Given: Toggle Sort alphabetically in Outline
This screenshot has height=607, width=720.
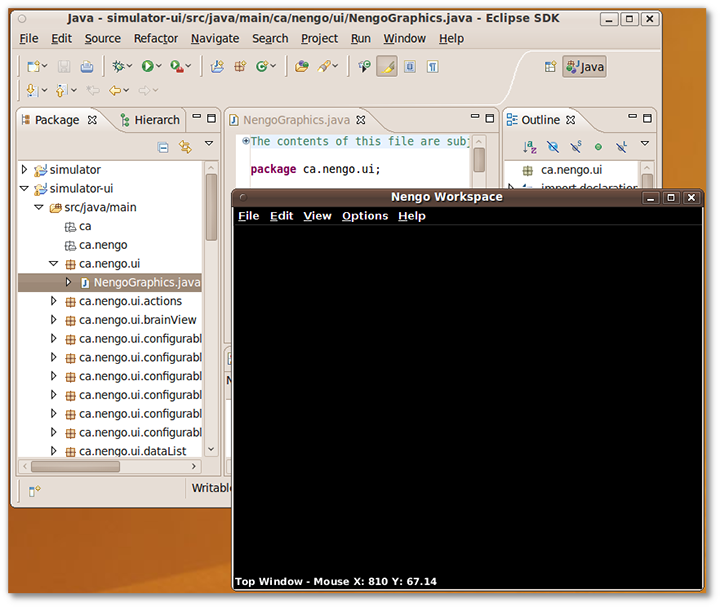Looking at the screenshot, I should click(529, 147).
